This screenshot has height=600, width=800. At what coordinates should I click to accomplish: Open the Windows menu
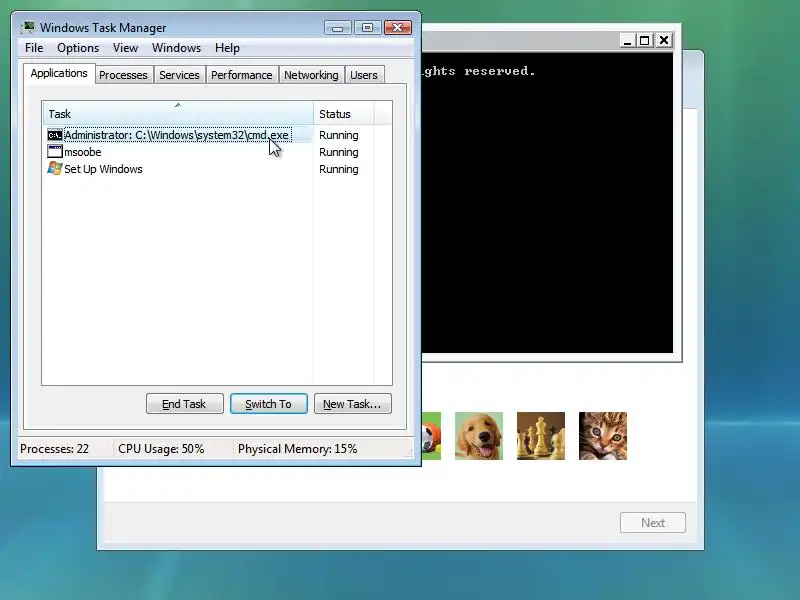(177, 48)
